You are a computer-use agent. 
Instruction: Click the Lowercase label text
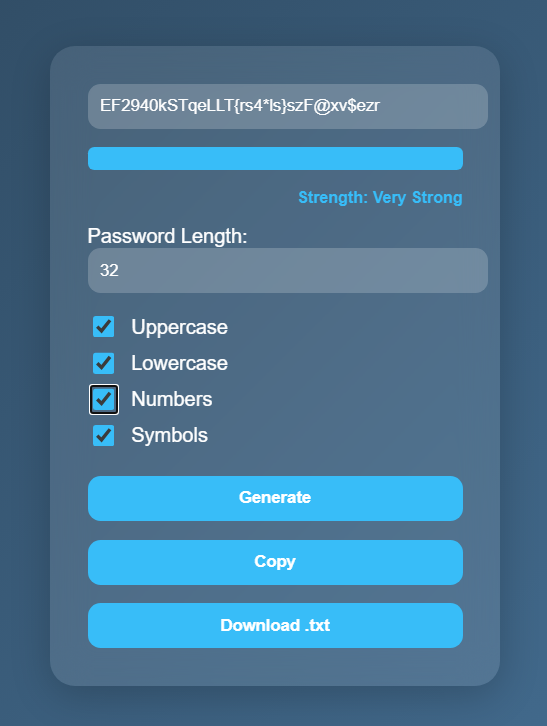(179, 363)
